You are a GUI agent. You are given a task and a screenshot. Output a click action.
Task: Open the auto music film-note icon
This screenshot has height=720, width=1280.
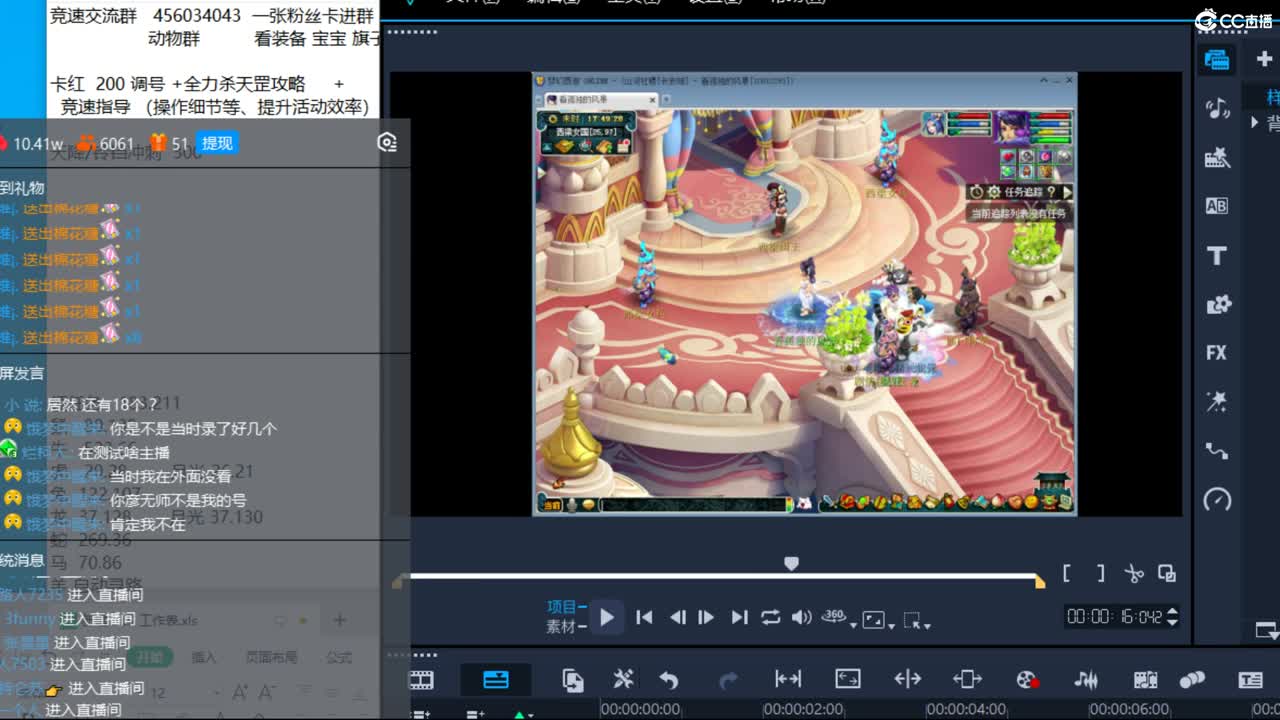1146,680
